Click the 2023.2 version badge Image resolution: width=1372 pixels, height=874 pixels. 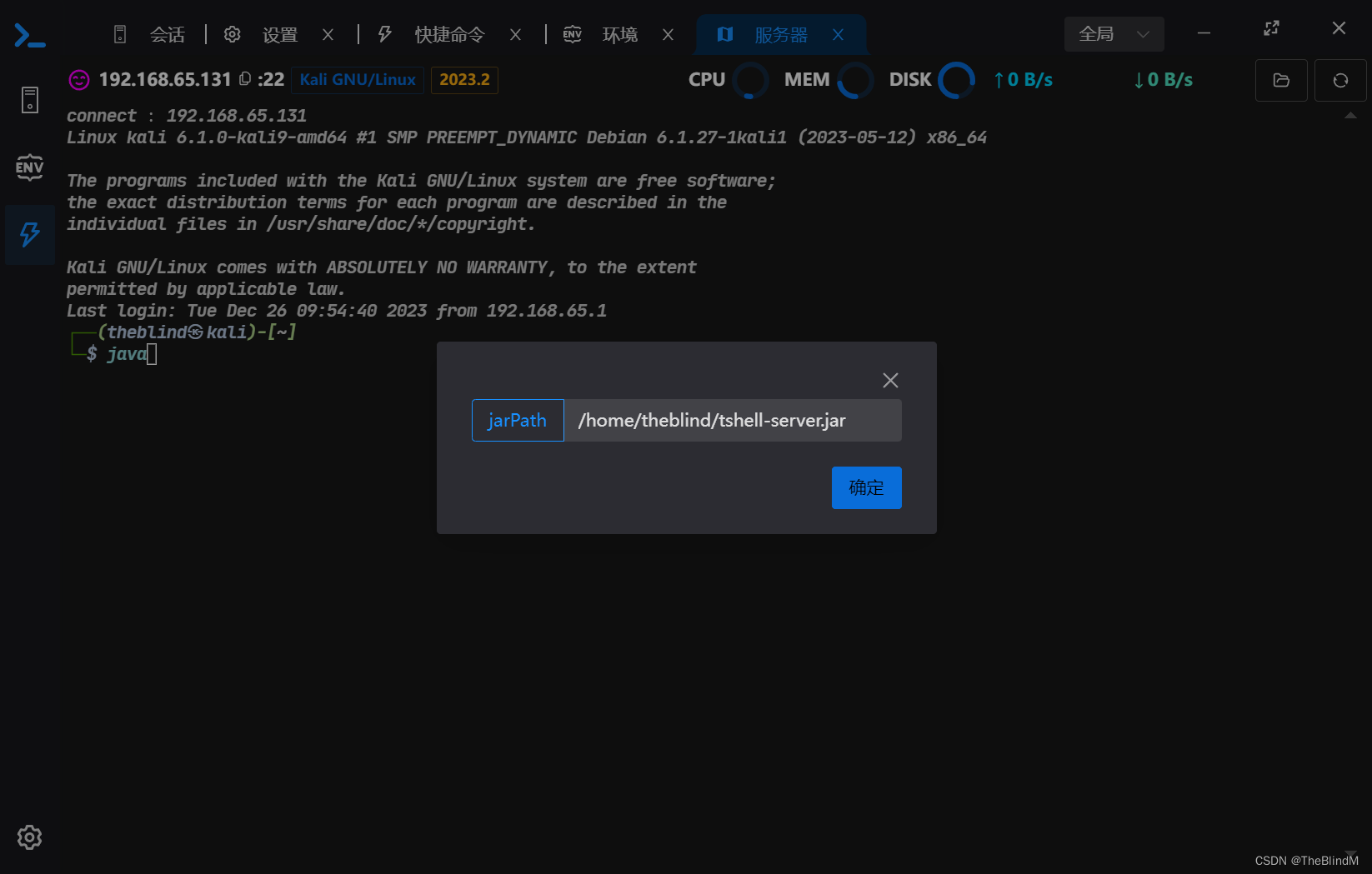point(464,80)
